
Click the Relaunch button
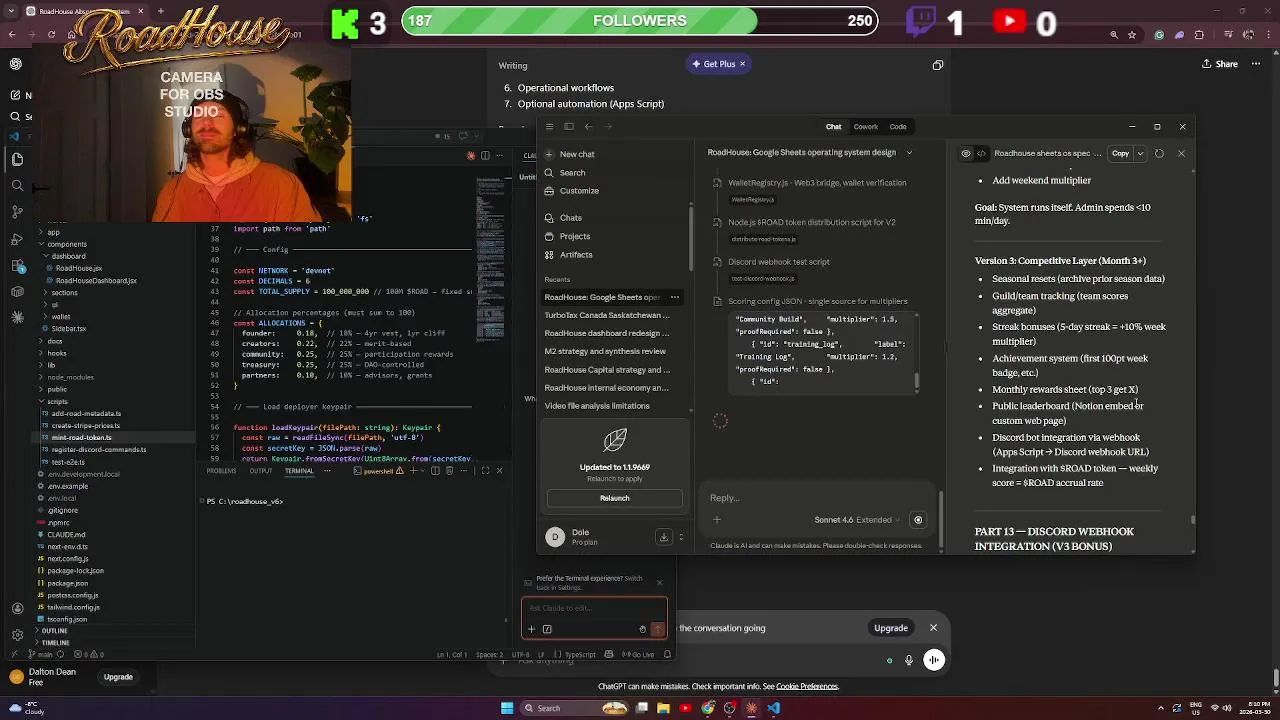click(615, 498)
